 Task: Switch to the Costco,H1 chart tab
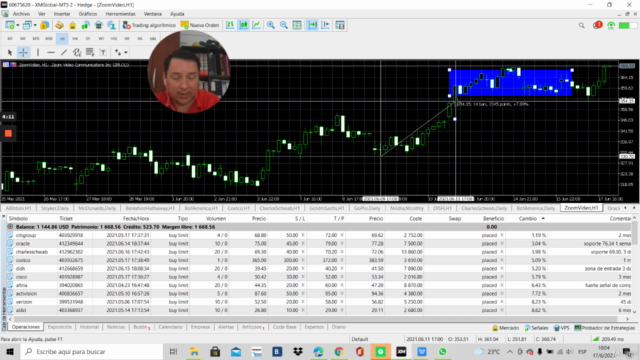click(x=239, y=208)
